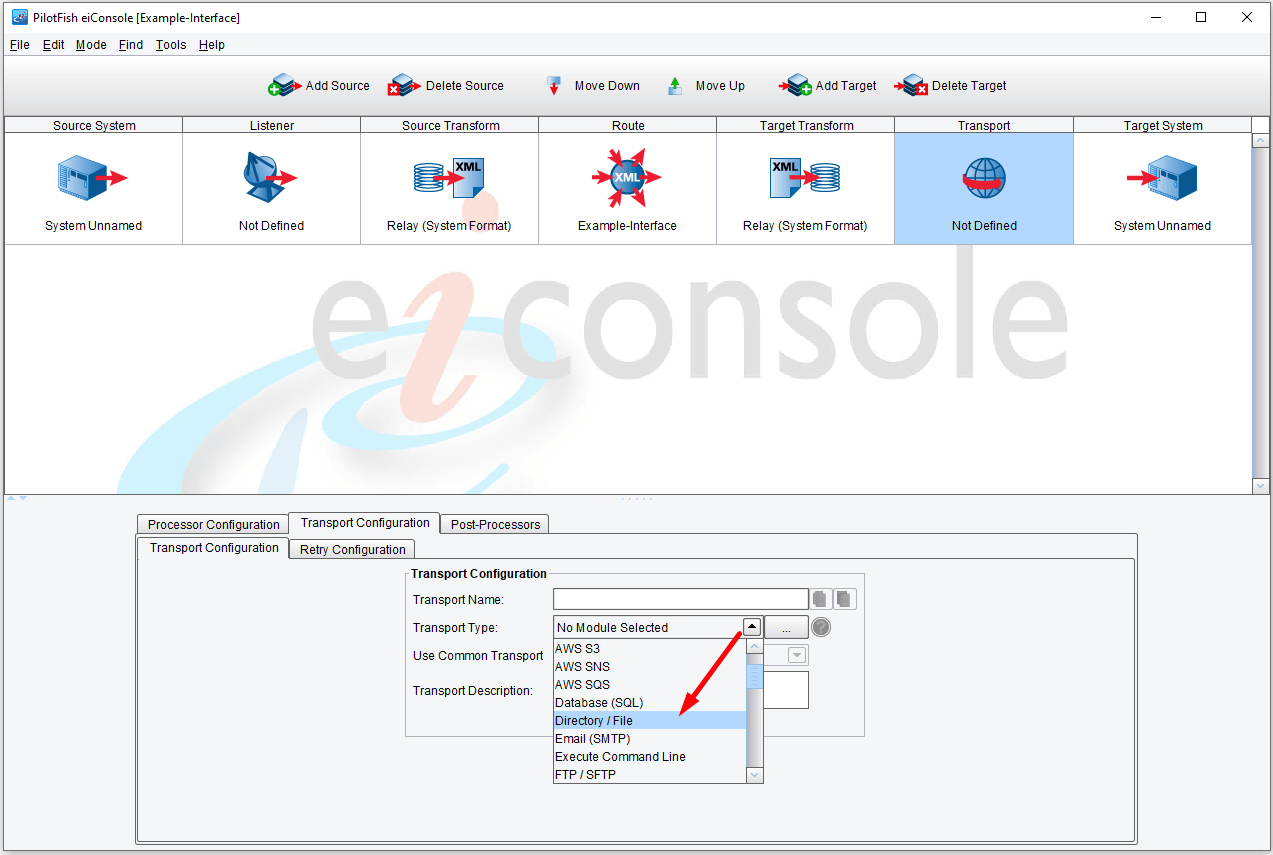Choose Directory / File transport type
The image size is (1273, 855).
(650, 720)
